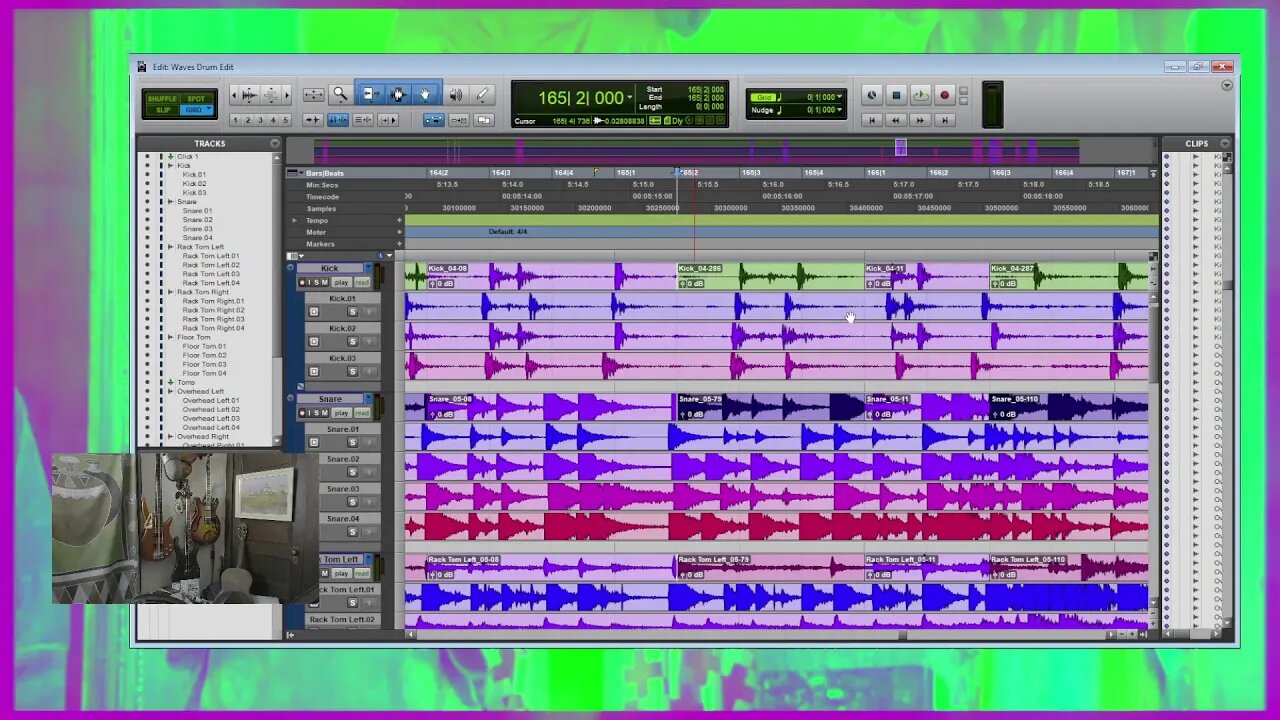Click the MIDI zoom icon
Screen dimensions: 1280x720
click(271, 95)
